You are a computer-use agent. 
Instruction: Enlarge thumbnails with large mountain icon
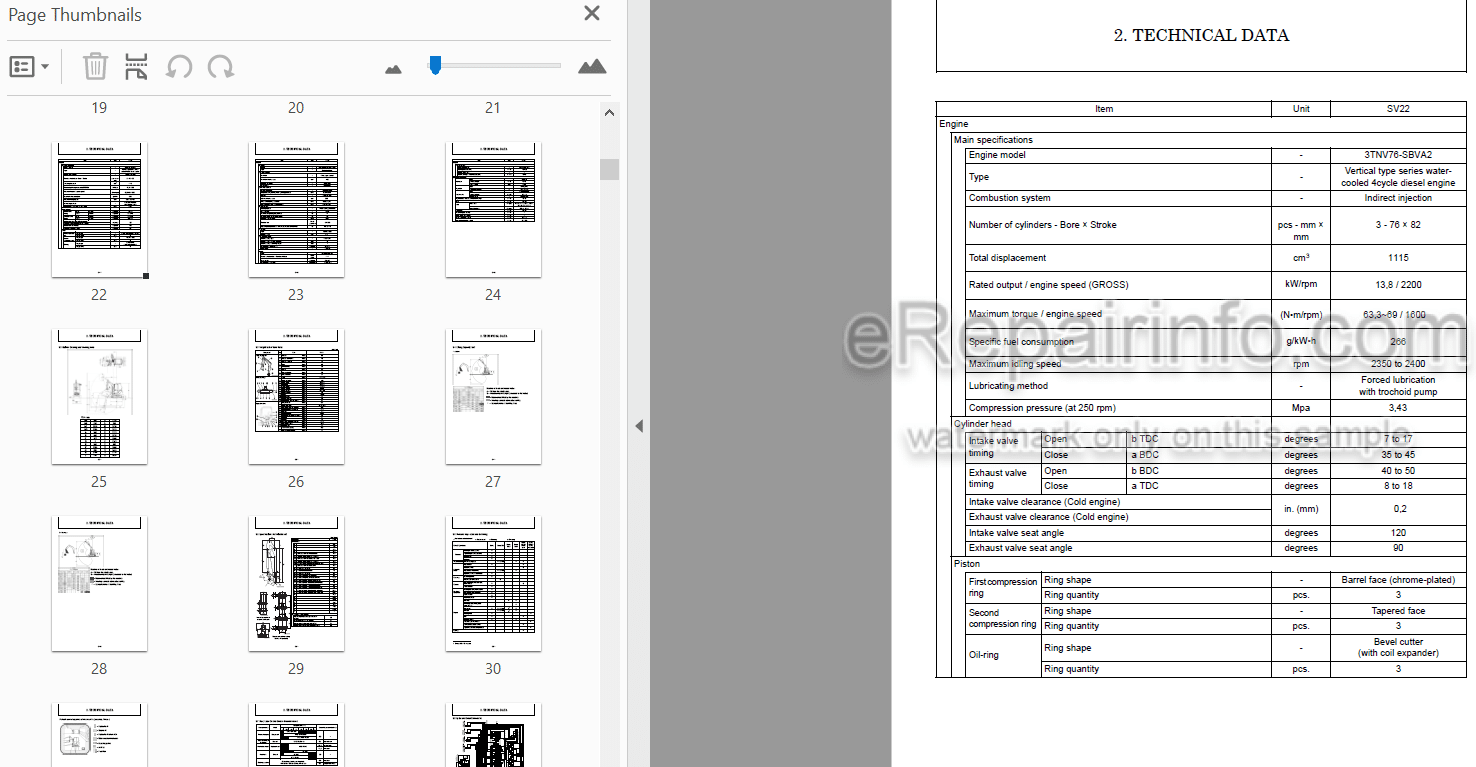click(x=592, y=67)
